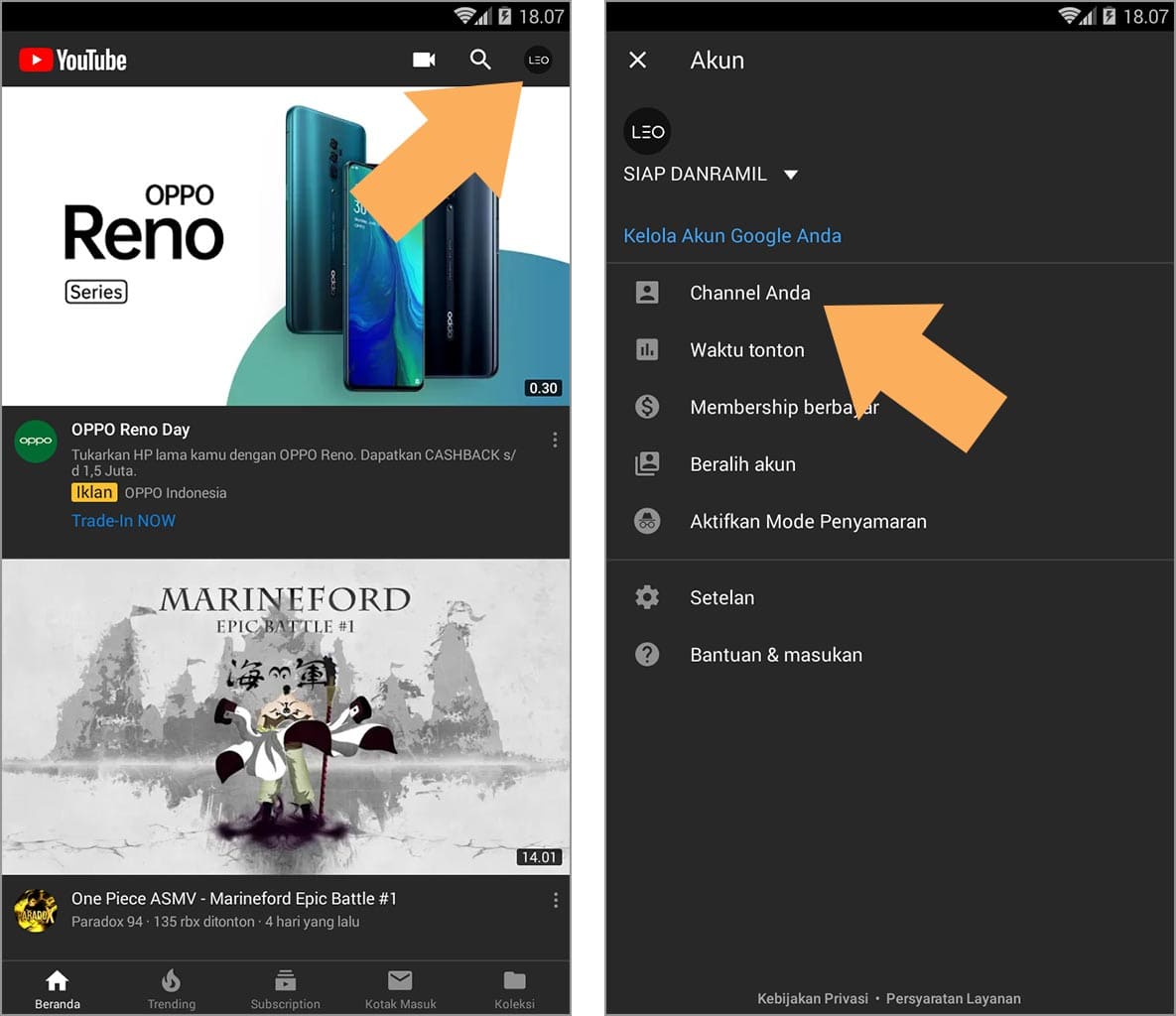1176x1016 pixels.
Task: Open Channel Anda menu item
Action: [x=890, y=293]
